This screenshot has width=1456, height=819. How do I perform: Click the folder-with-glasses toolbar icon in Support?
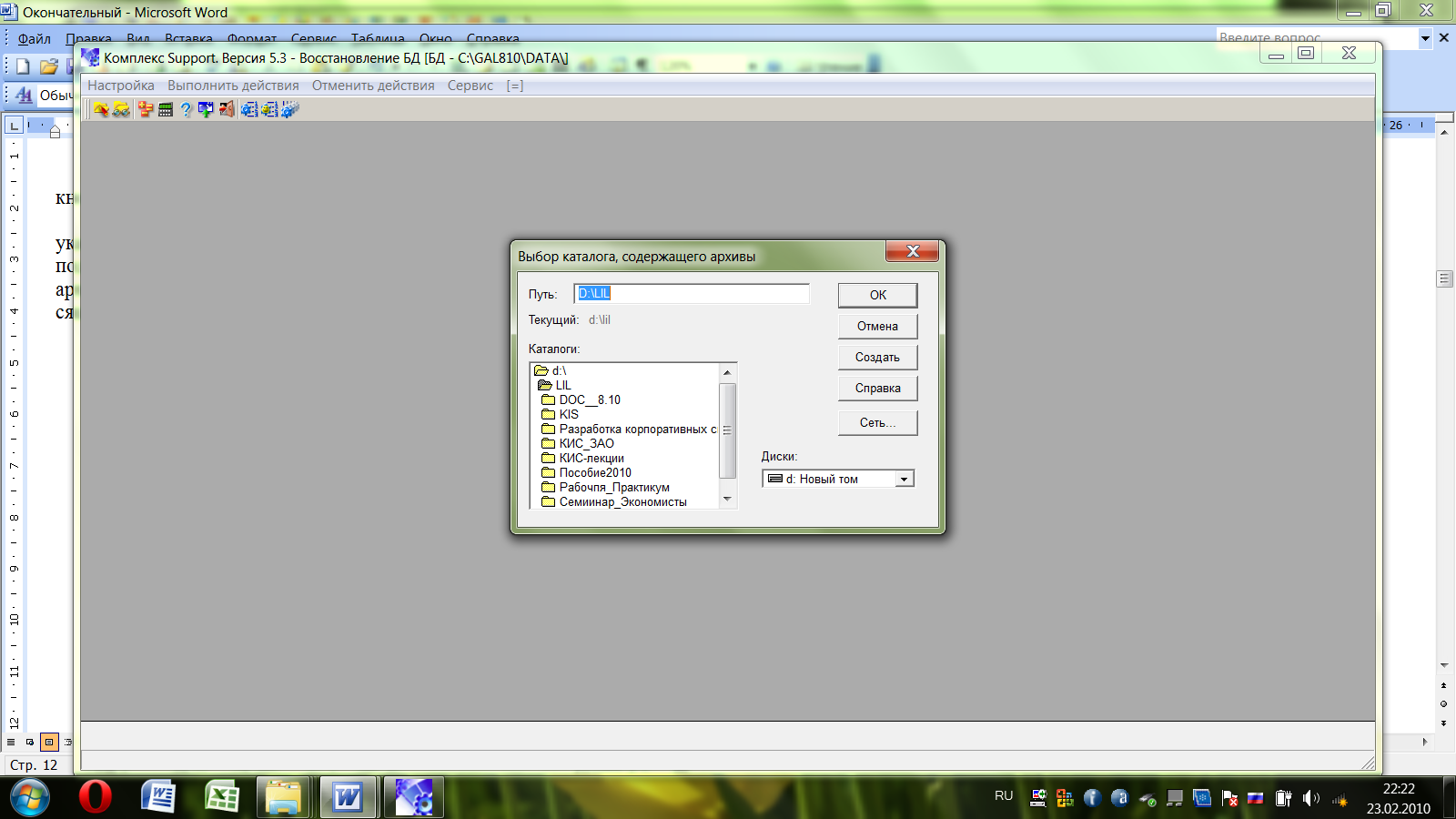pyautogui.click(x=121, y=109)
